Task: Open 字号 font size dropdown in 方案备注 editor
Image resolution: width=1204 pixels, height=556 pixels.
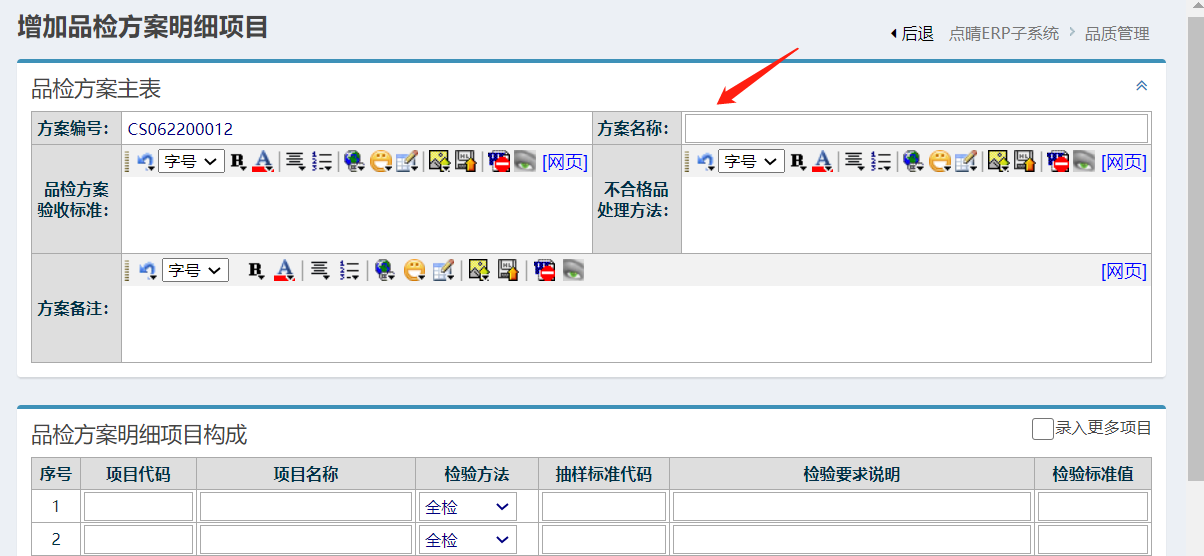Action: point(195,270)
